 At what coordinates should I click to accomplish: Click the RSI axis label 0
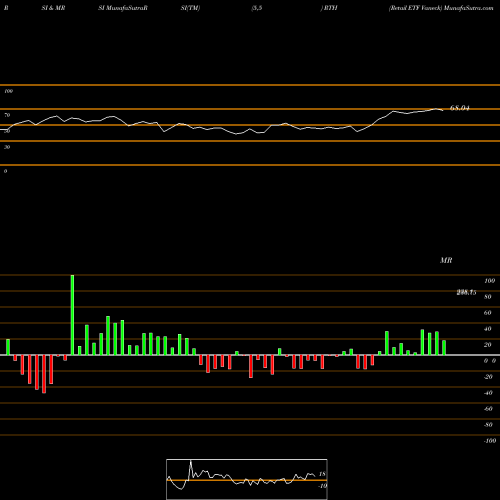coord(6,171)
